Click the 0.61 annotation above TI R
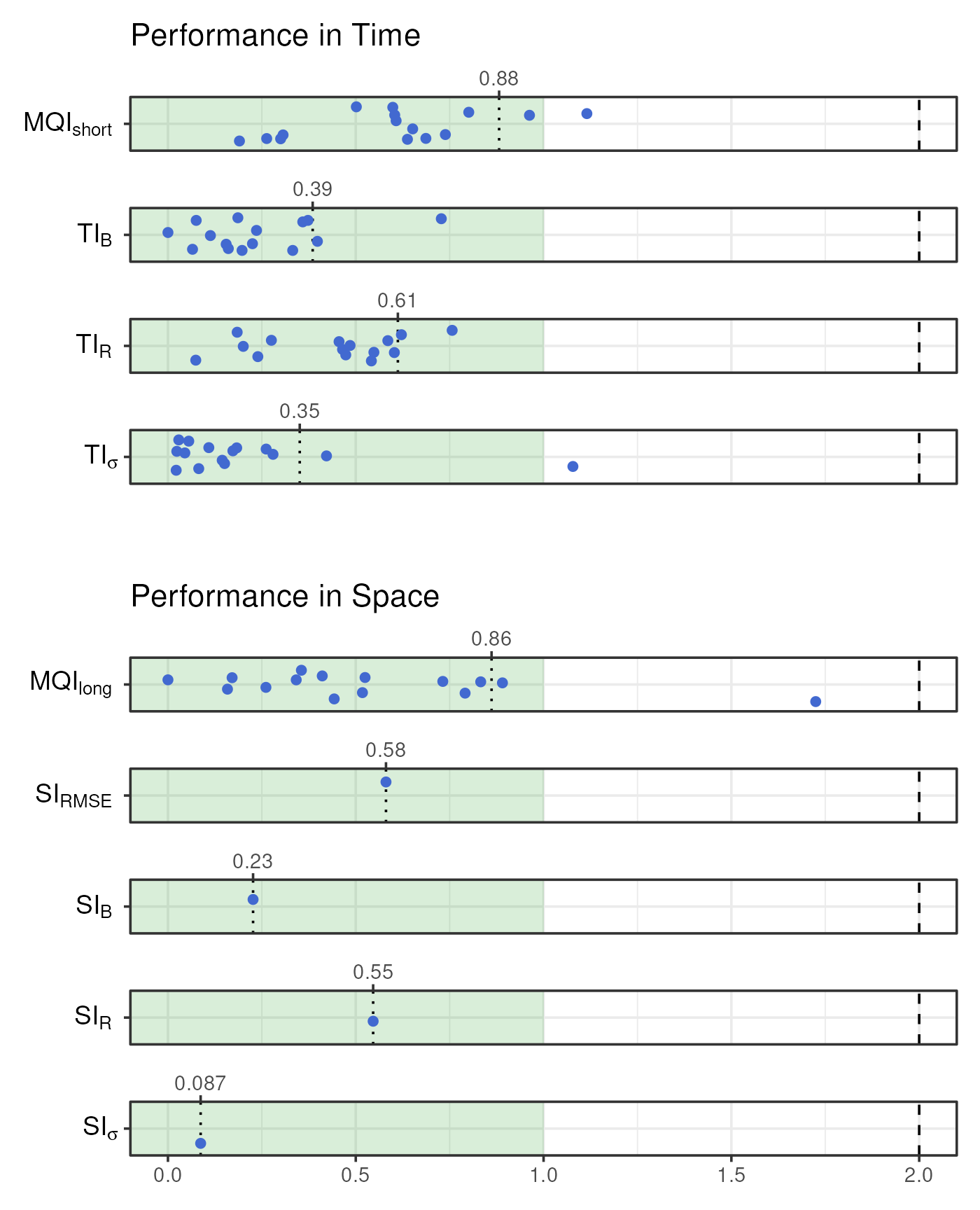 [397, 300]
